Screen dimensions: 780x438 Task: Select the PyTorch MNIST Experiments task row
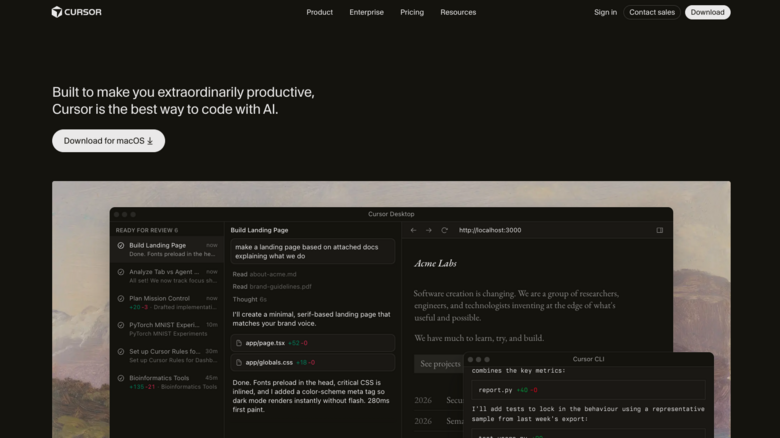pyautogui.click(x=168, y=329)
